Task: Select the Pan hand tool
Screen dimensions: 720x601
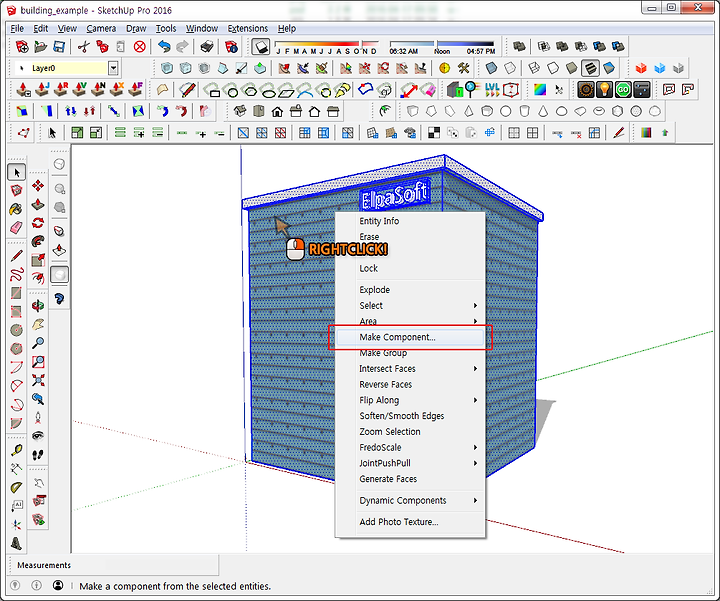Action: (x=38, y=324)
